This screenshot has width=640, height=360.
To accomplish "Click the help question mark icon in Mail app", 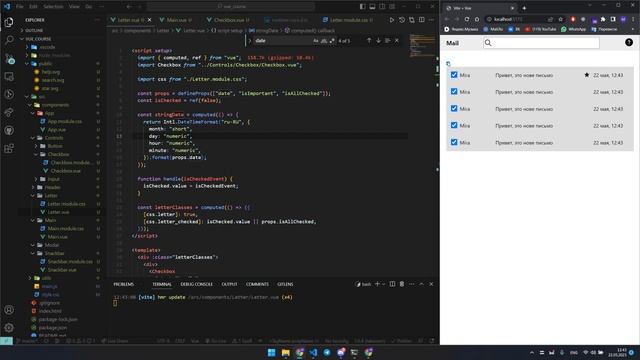I will (629, 42).
